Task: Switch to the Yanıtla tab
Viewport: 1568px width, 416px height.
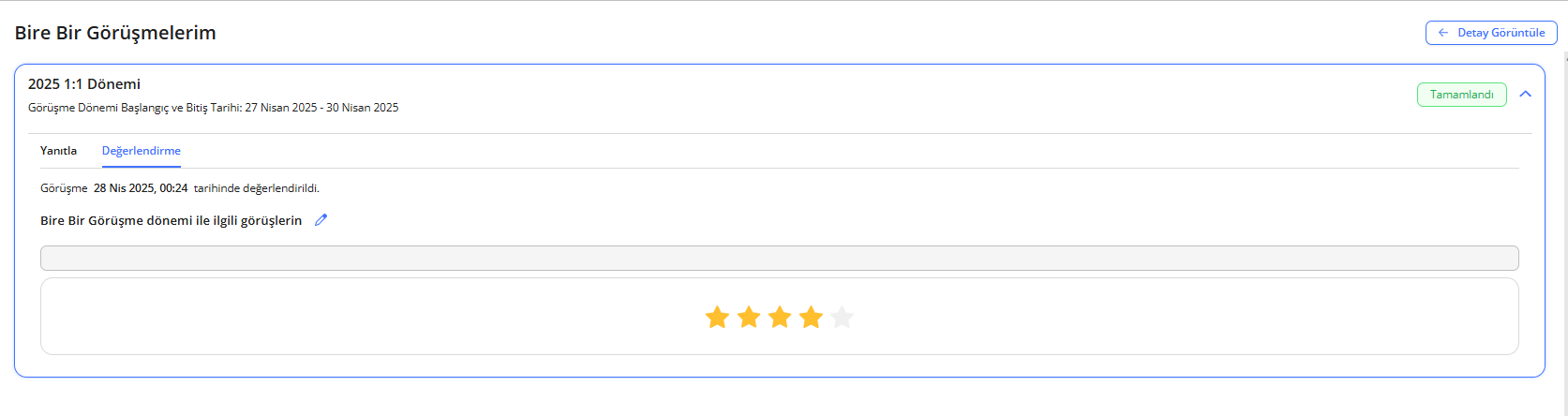Action: coord(58,151)
